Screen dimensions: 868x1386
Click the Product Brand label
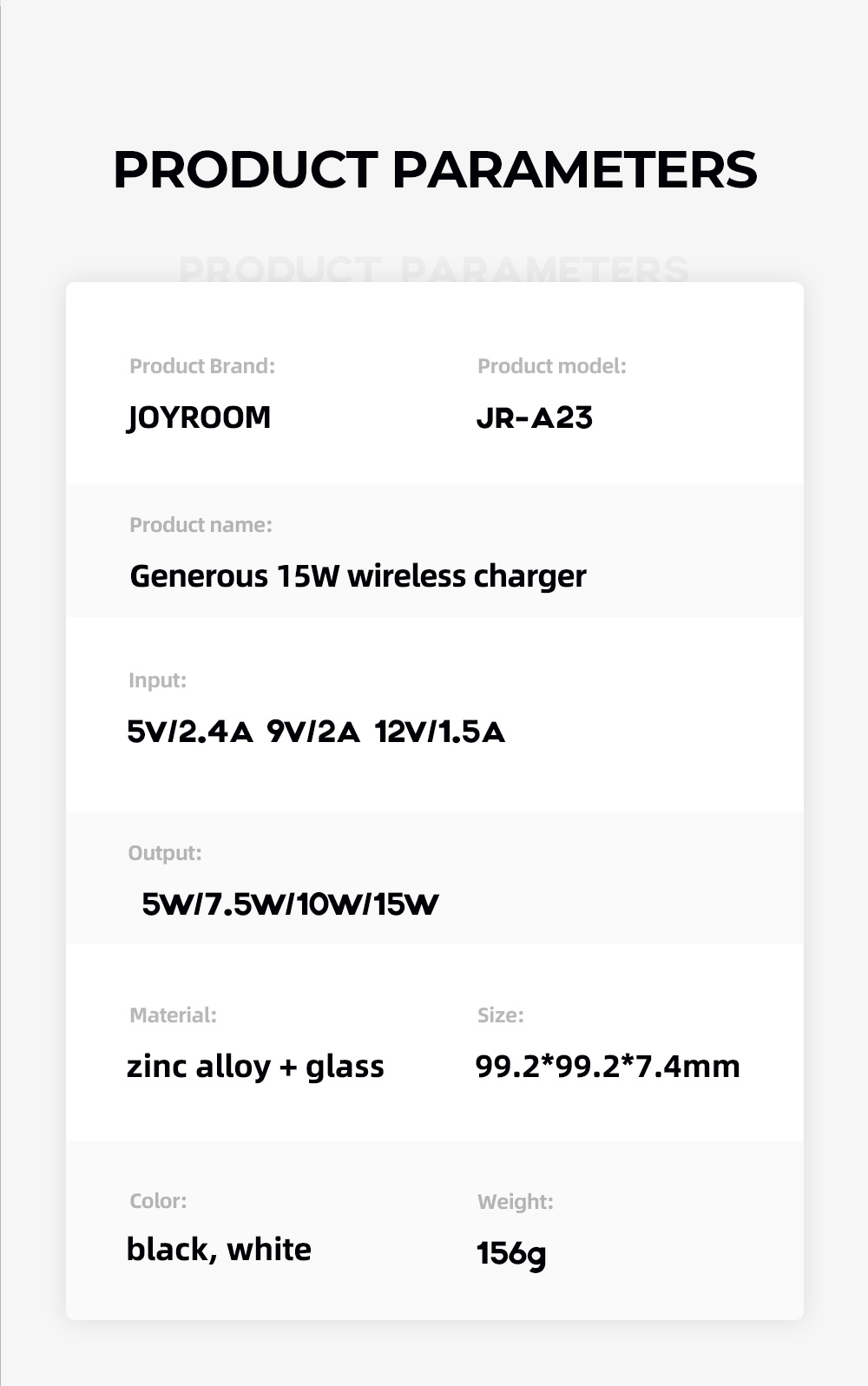pyautogui.click(x=201, y=366)
